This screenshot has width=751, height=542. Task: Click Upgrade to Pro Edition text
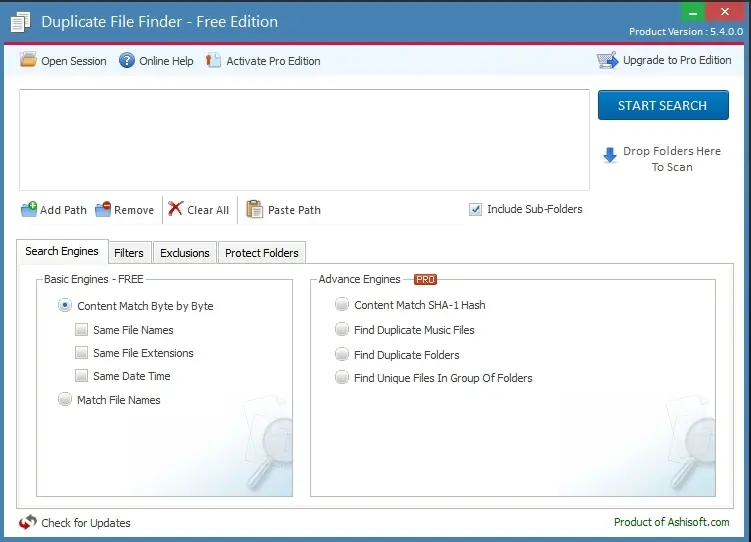[677, 60]
